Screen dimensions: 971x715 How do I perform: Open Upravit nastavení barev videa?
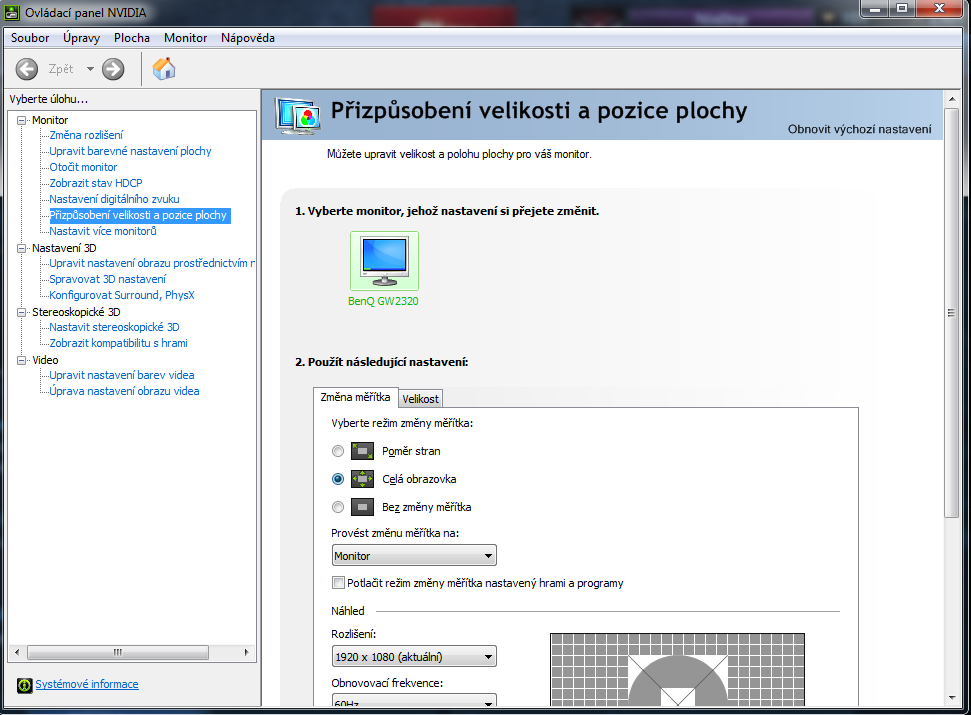122,375
